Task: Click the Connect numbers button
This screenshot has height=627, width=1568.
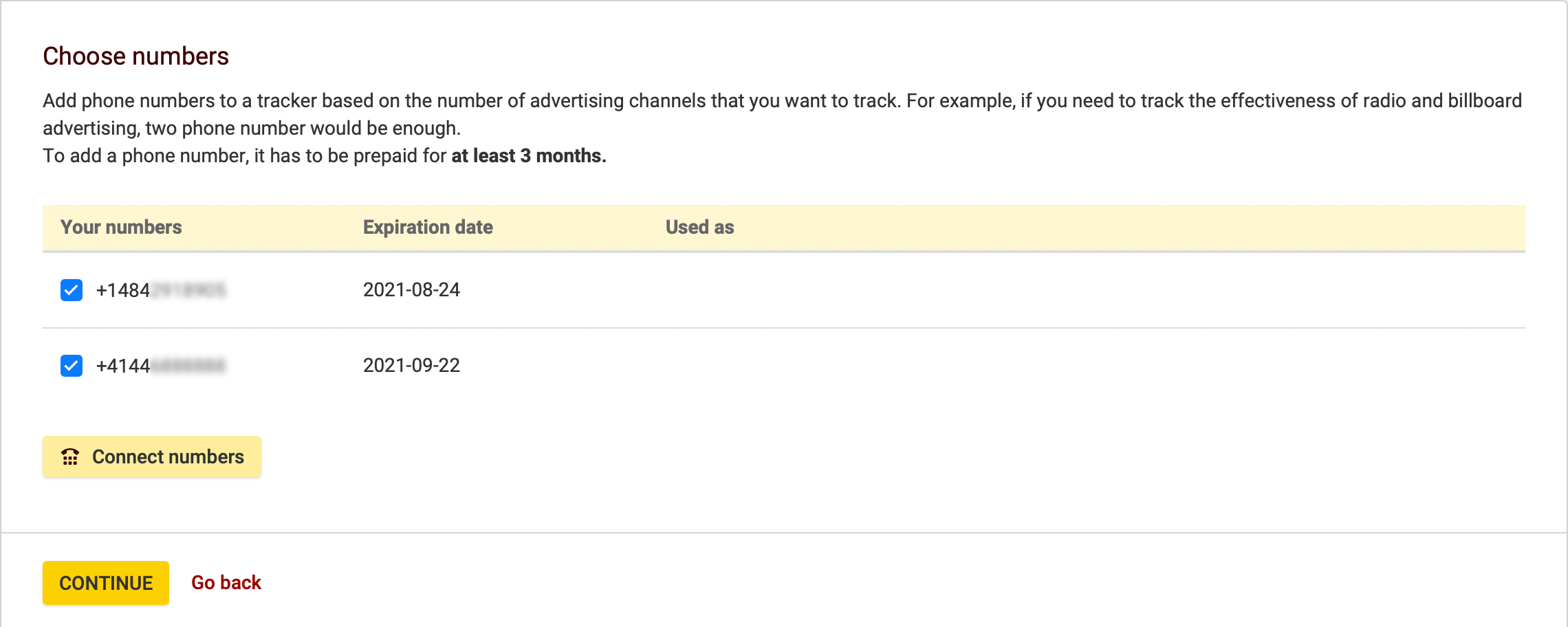Action: tap(152, 456)
